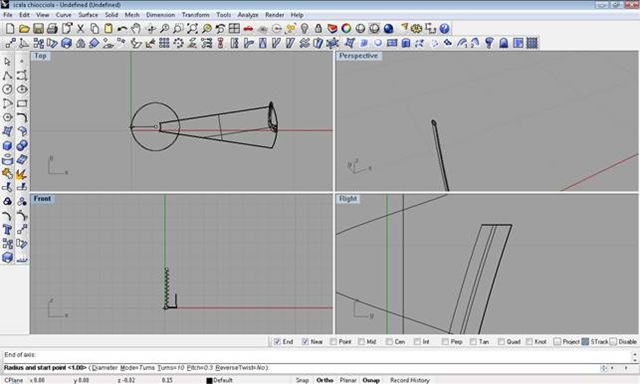
Task: Open the Options gear icon
Action: pyautogui.click(x=416, y=29)
